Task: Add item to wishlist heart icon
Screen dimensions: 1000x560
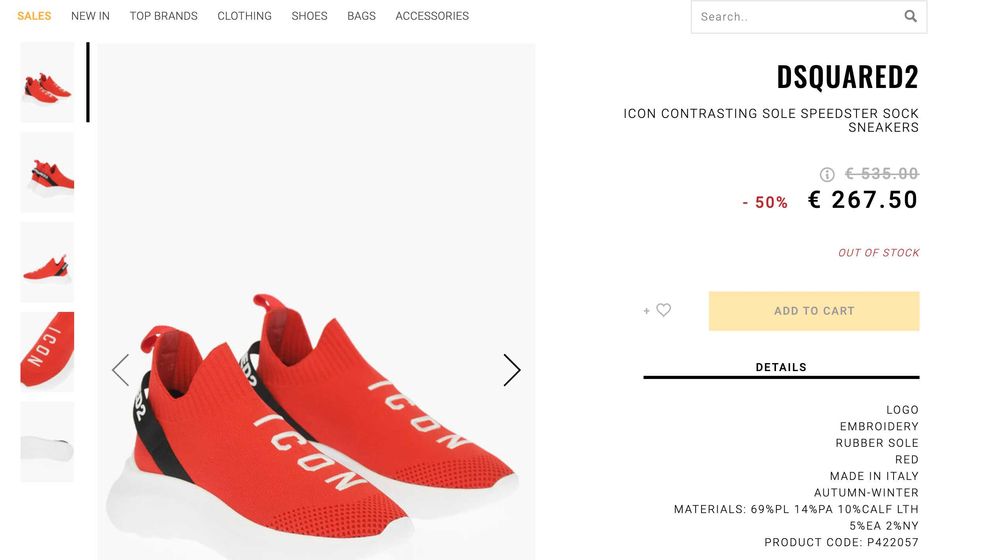Action: pyautogui.click(x=663, y=310)
